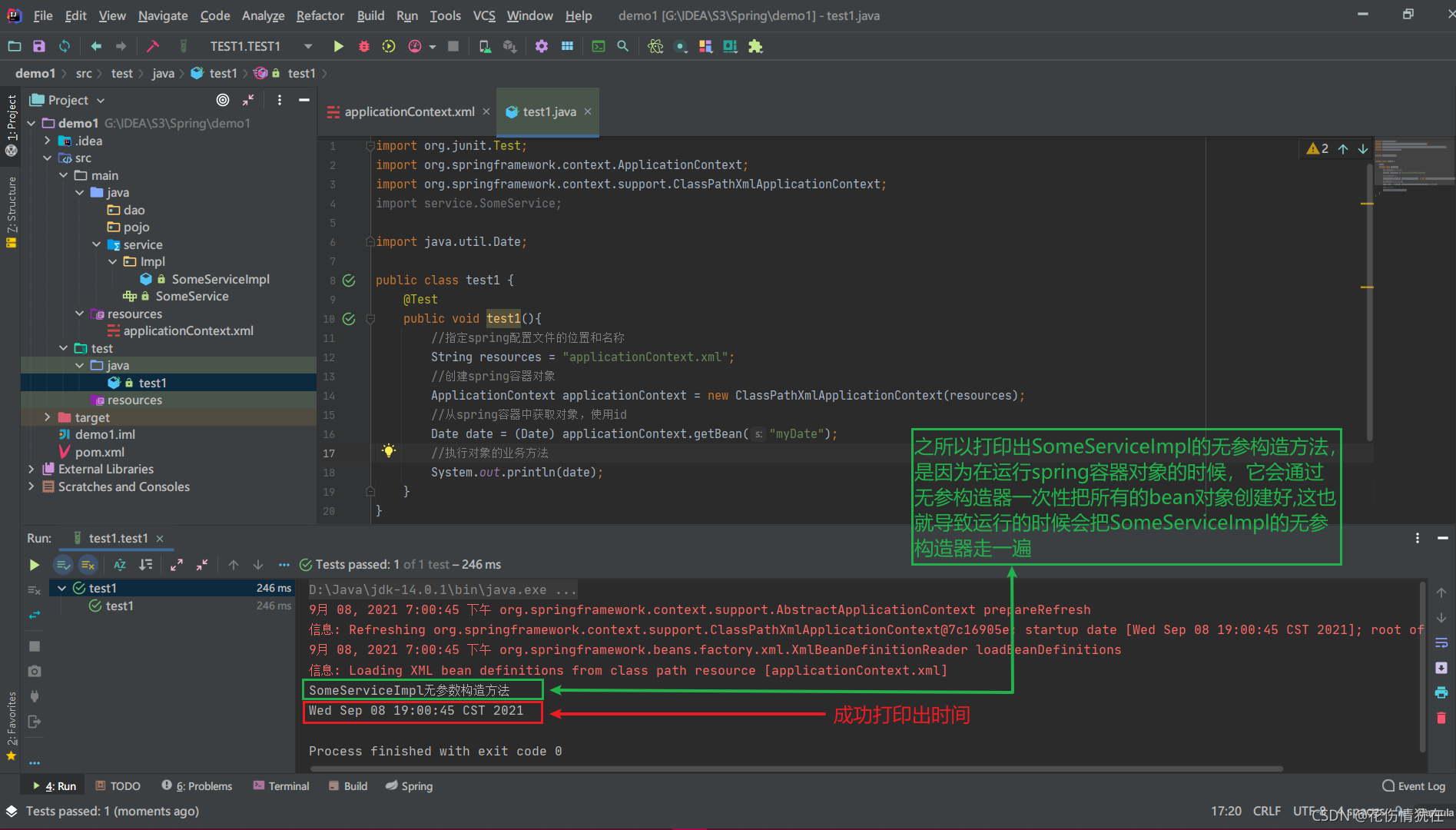Screen dimensions: 1456x830
Task: Start debugging with the red bug icon
Action: click(364, 46)
